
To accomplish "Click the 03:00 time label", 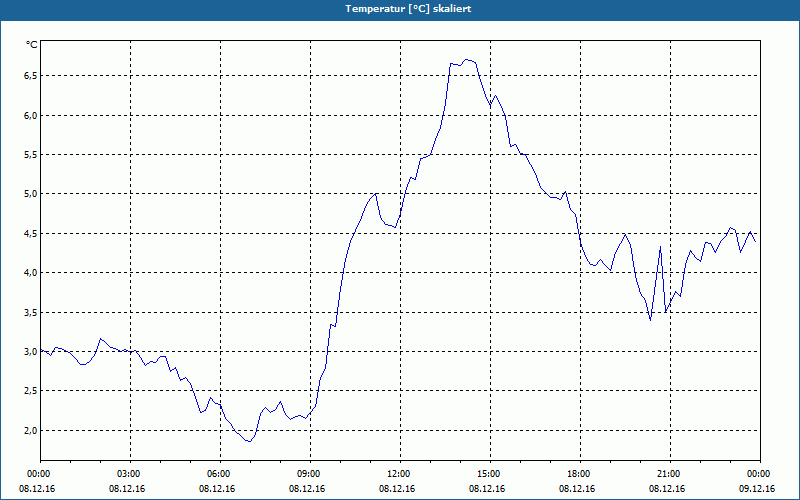I will (130, 474).
